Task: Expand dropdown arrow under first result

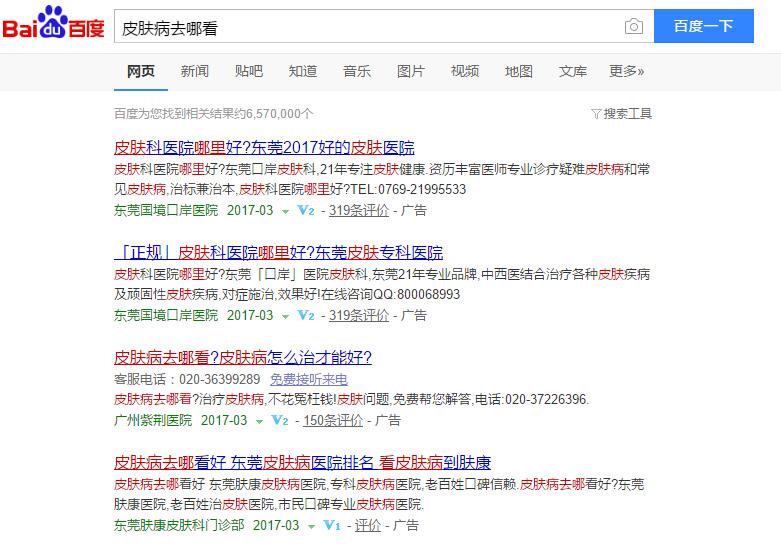Action: (285, 212)
